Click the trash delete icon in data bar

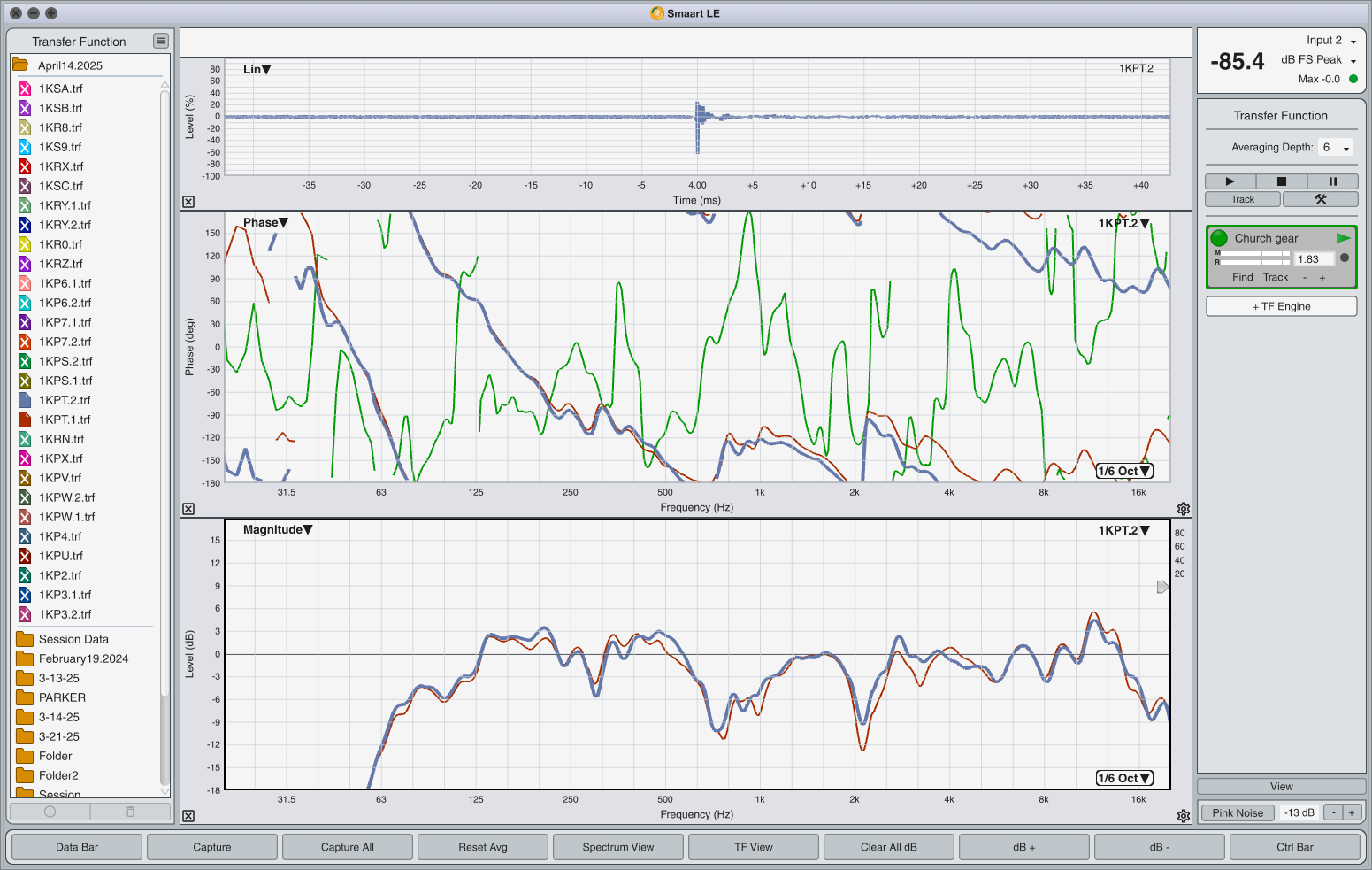(130, 812)
